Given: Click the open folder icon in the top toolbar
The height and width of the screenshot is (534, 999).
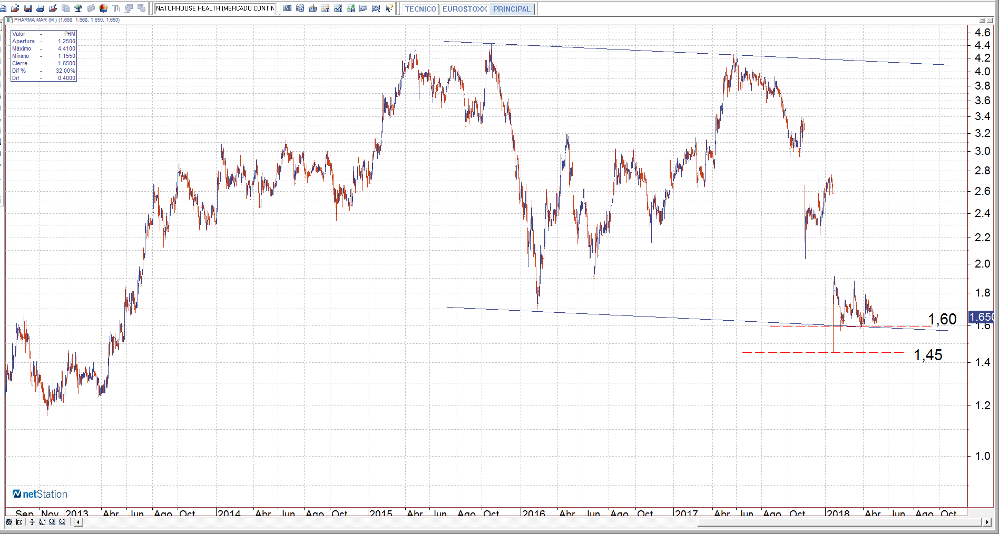Looking at the screenshot, I should pyautogui.click(x=15, y=8).
